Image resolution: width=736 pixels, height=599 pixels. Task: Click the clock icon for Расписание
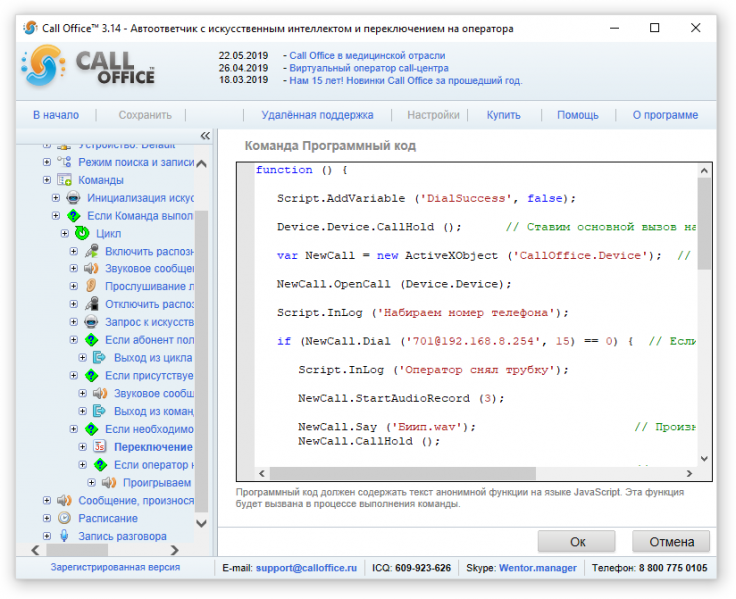tap(64, 518)
